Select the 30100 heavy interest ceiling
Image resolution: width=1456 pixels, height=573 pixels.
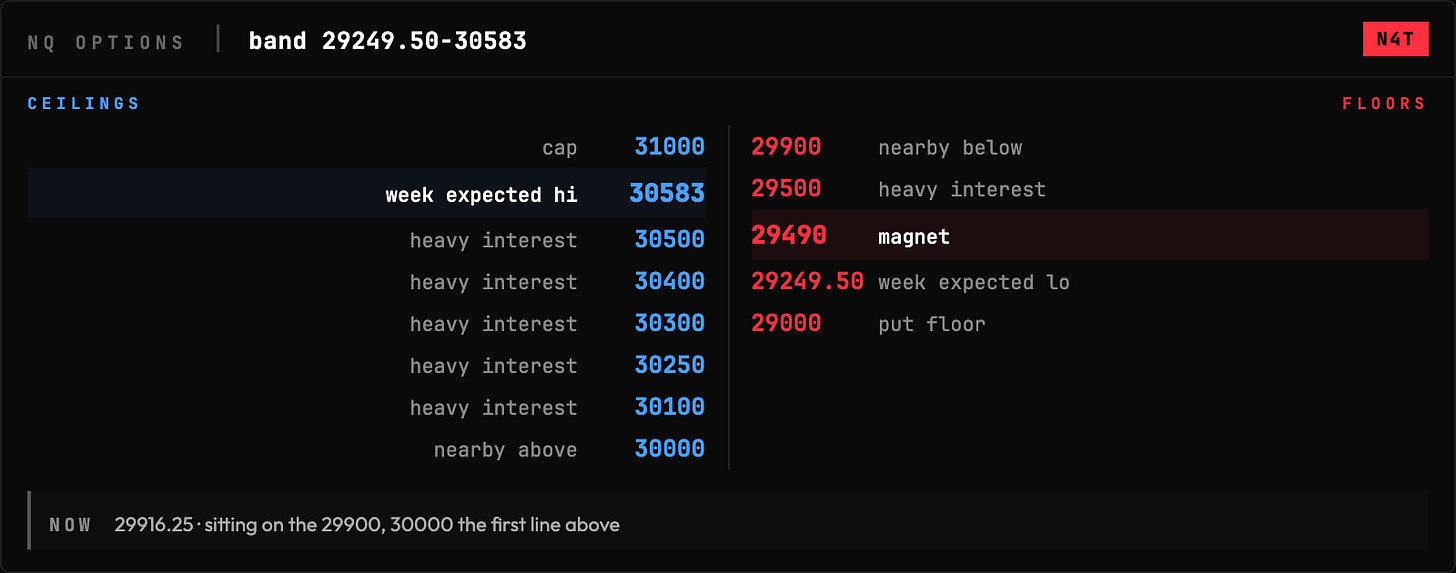[x=367, y=408]
